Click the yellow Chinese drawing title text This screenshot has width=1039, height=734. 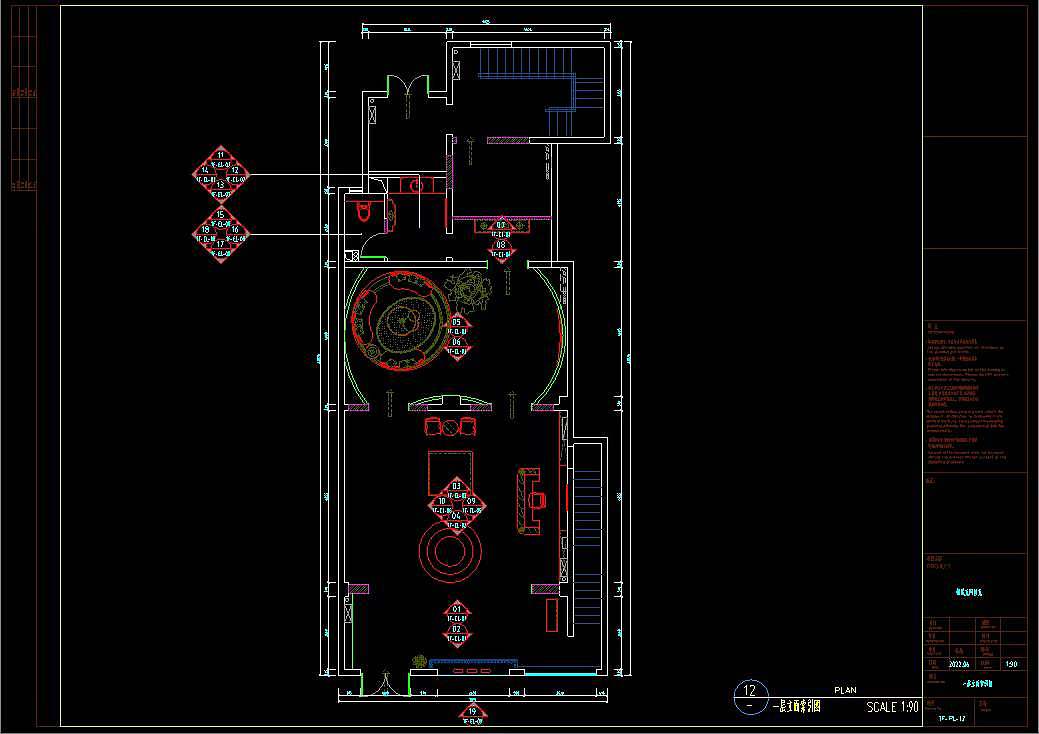coord(797,707)
